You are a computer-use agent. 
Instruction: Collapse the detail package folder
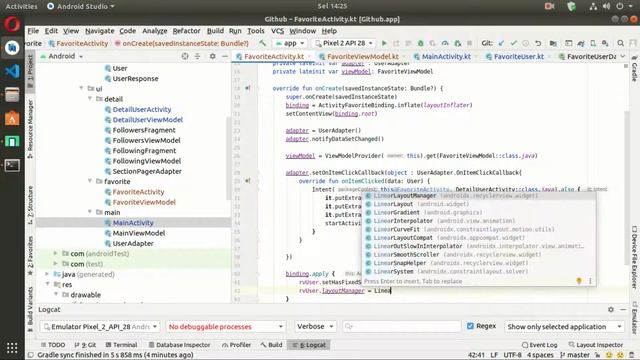point(90,99)
